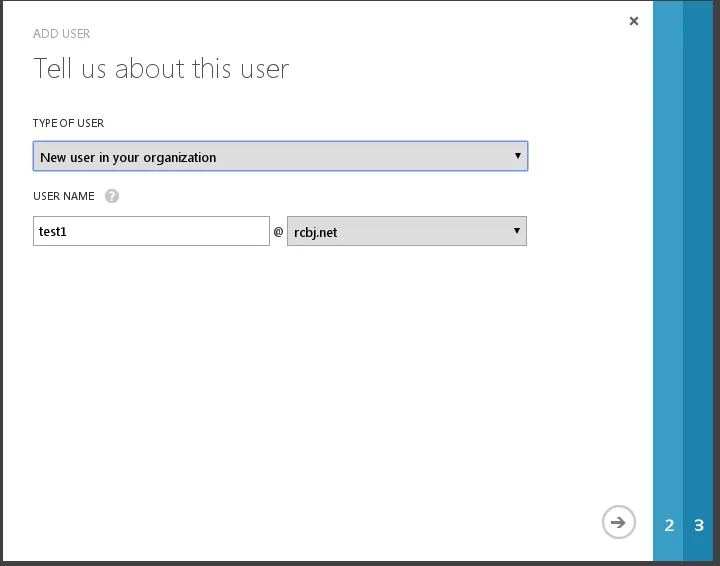720x566 pixels.
Task: Jump to wizard step 2
Action: pyautogui.click(x=669, y=525)
